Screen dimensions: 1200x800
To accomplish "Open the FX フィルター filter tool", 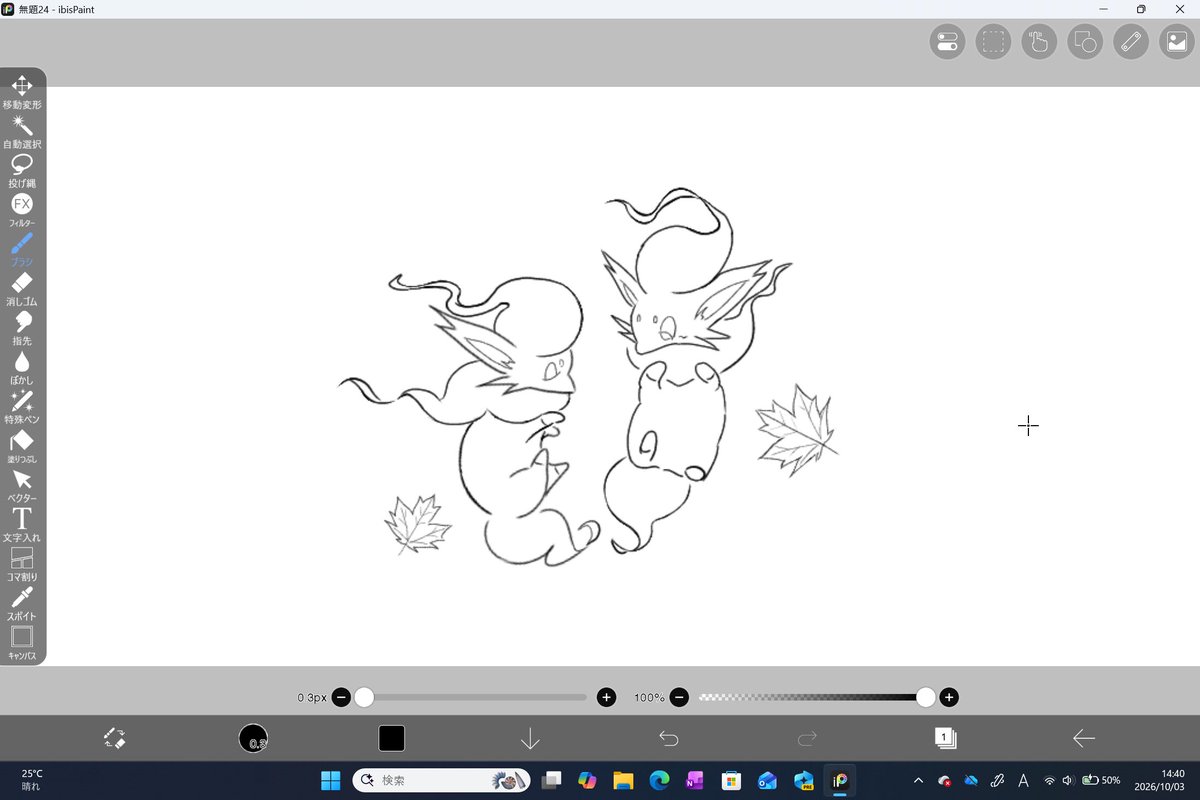I will [22, 210].
